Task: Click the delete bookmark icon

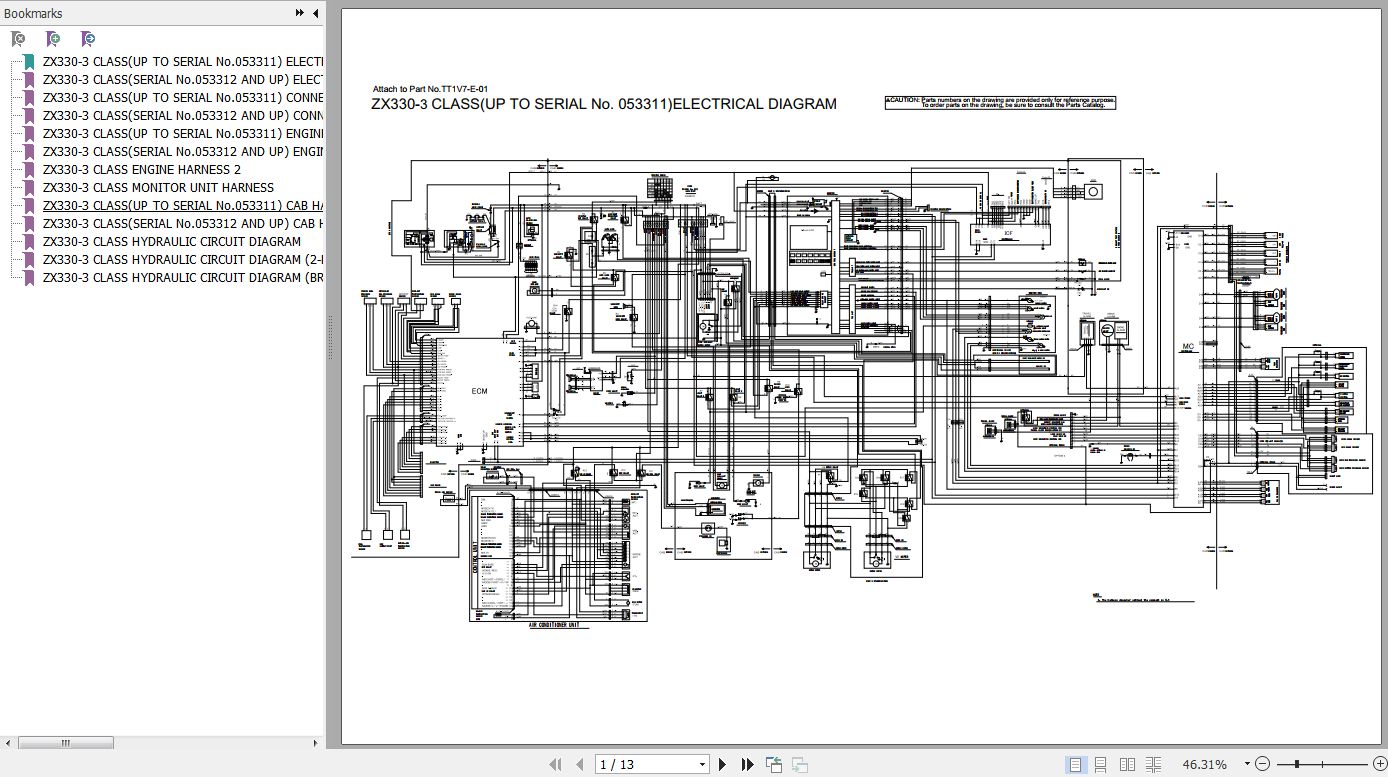Action: (x=18, y=39)
